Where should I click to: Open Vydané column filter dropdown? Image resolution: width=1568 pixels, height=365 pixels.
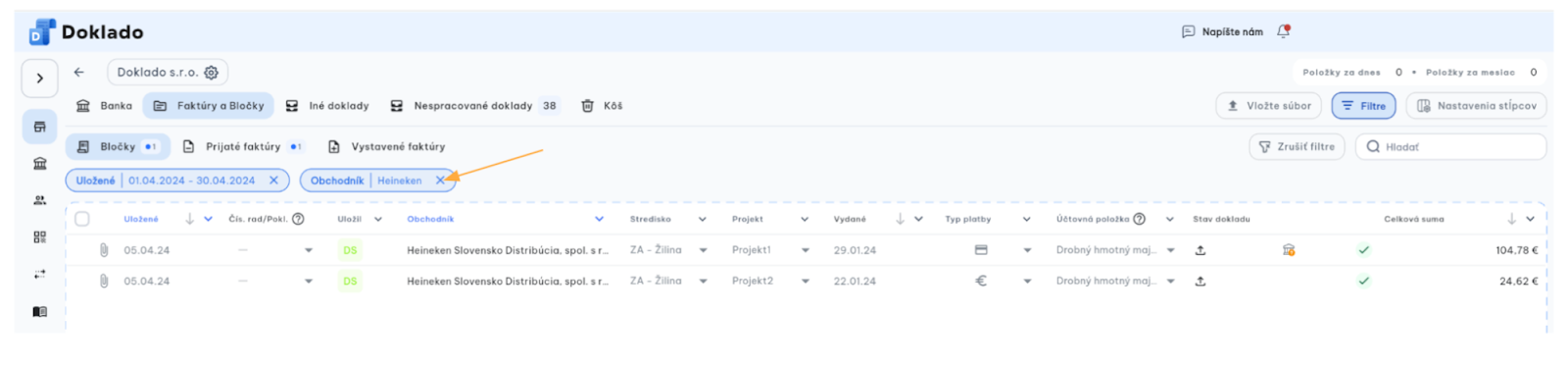pos(918,219)
